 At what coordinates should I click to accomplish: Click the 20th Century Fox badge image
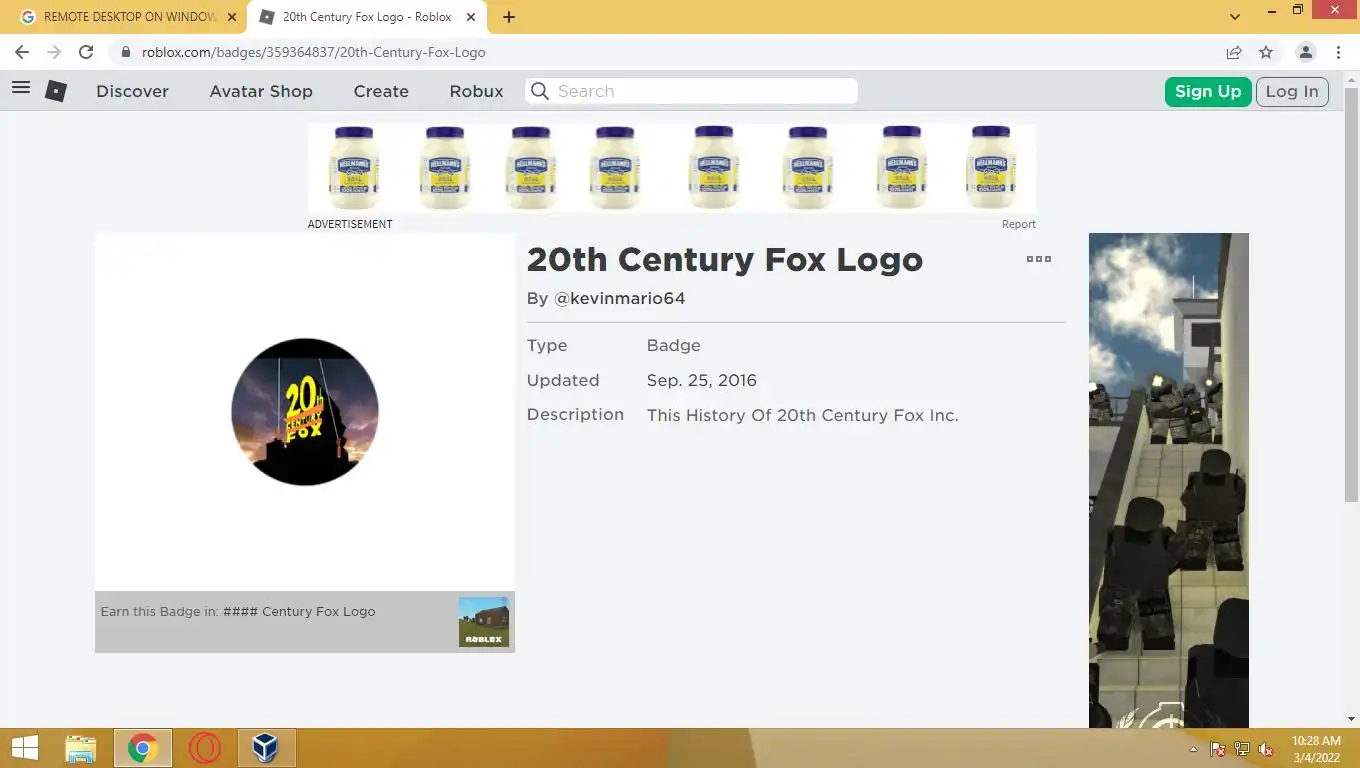click(x=305, y=412)
